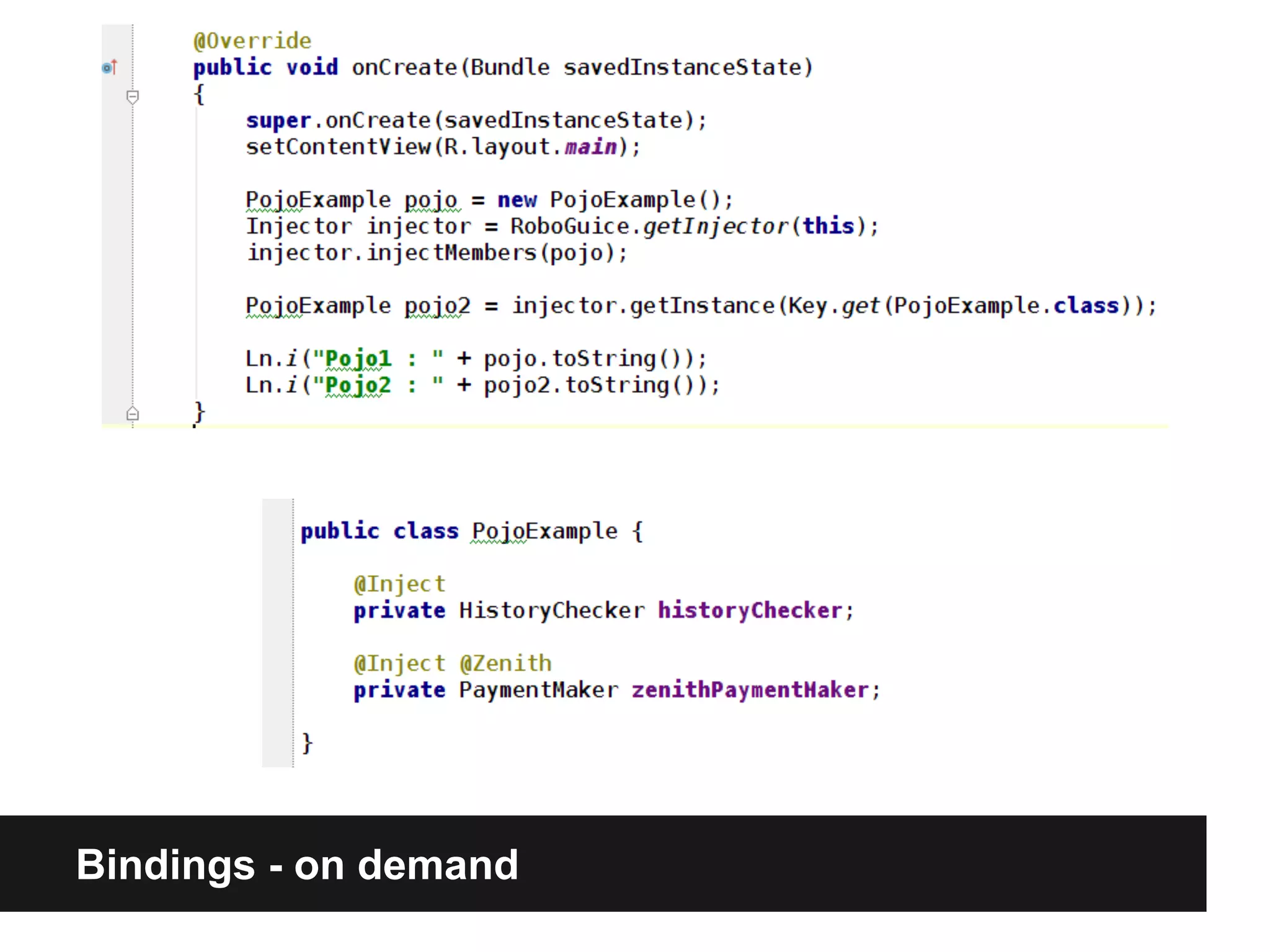
Task: Click the super keyword
Action: click(x=278, y=120)
